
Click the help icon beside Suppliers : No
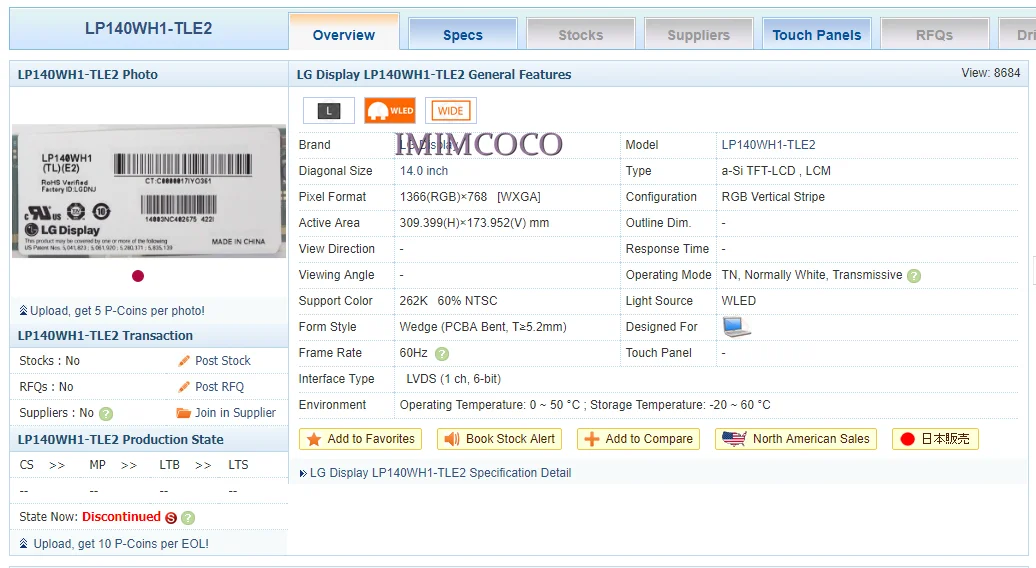point(106,413)
